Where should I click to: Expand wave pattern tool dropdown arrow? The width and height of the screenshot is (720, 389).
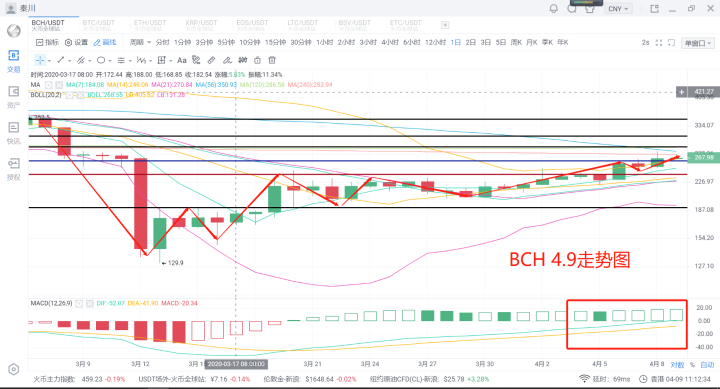click(150, 61)
